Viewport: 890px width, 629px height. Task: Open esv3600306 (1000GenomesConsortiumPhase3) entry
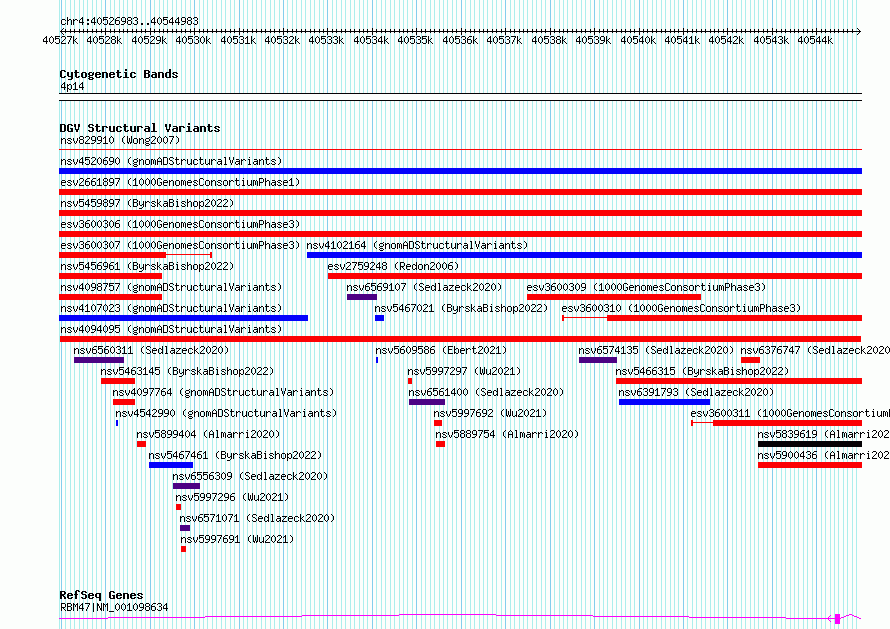point(180,224)
